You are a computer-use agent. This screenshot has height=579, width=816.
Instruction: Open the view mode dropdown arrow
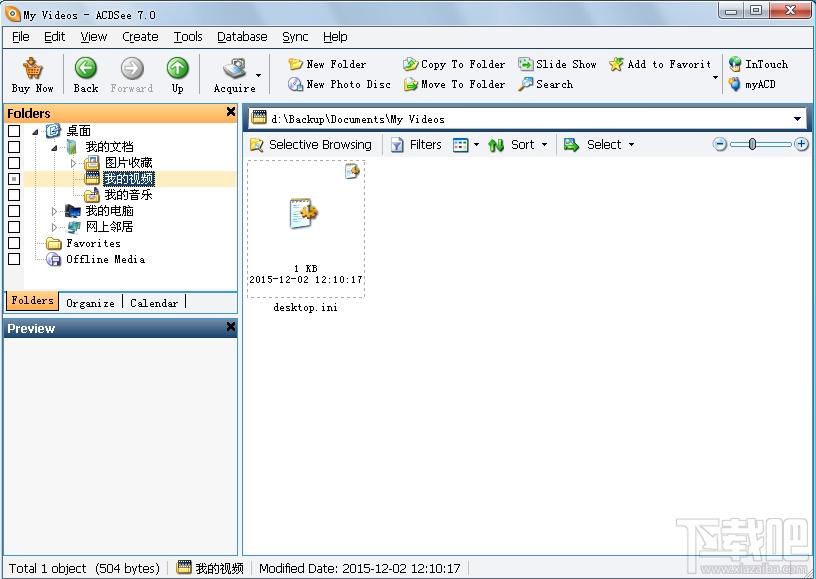(476, 145)
